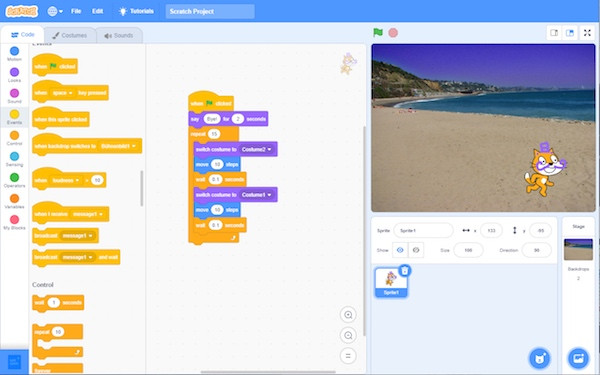
Task: Select the Sensing block category
Action: pyautogui.click(x=14, y=159)
